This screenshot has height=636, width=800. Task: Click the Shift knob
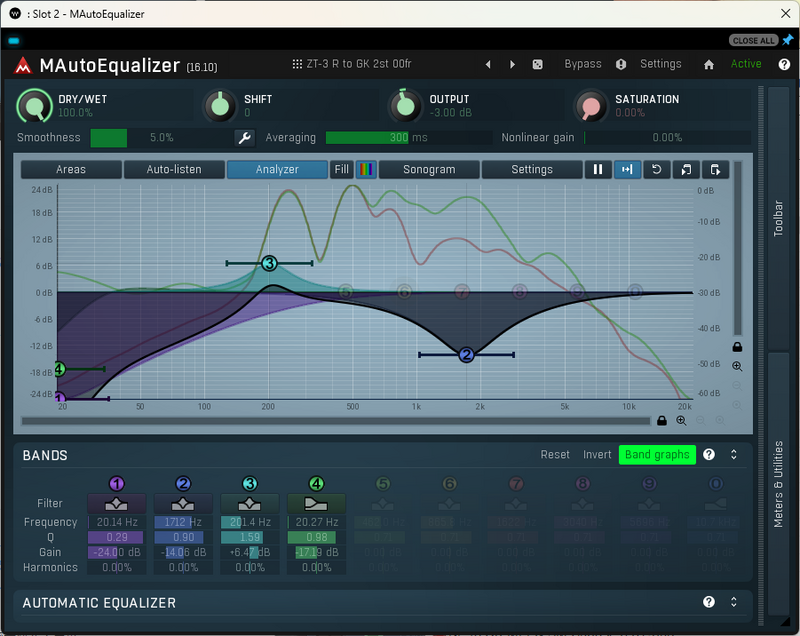[220, 106]
